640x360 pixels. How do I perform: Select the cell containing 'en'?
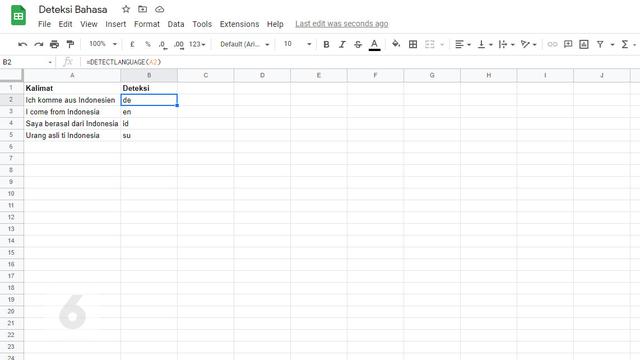(149, 112)
